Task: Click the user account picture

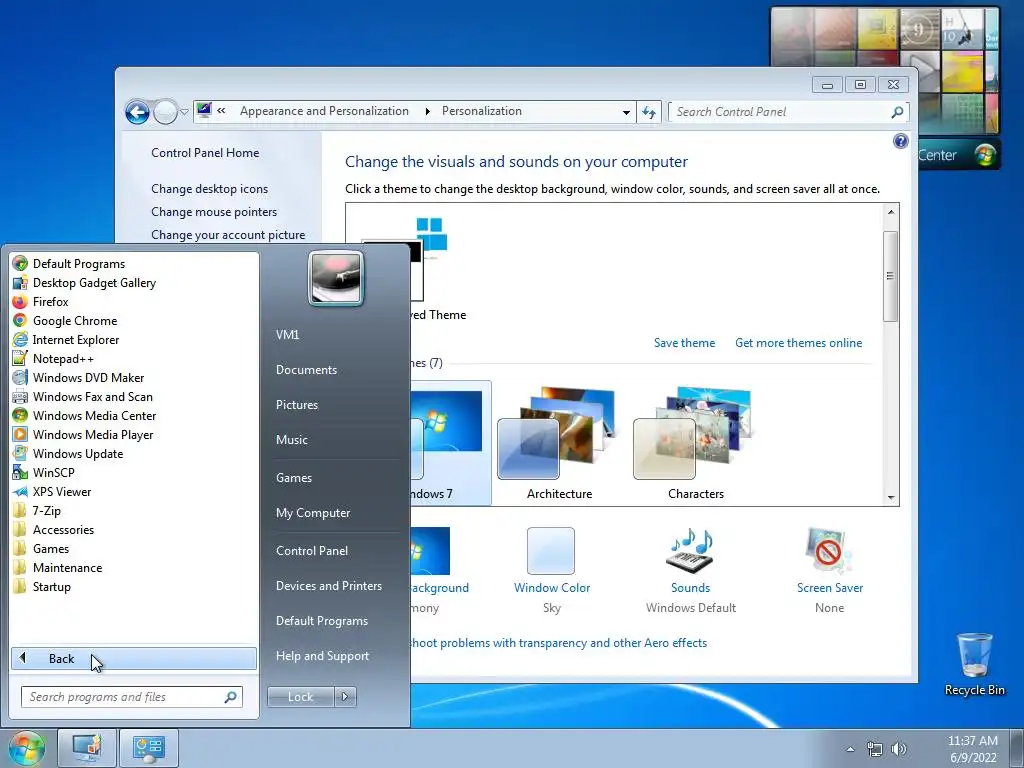Action: 336,278
